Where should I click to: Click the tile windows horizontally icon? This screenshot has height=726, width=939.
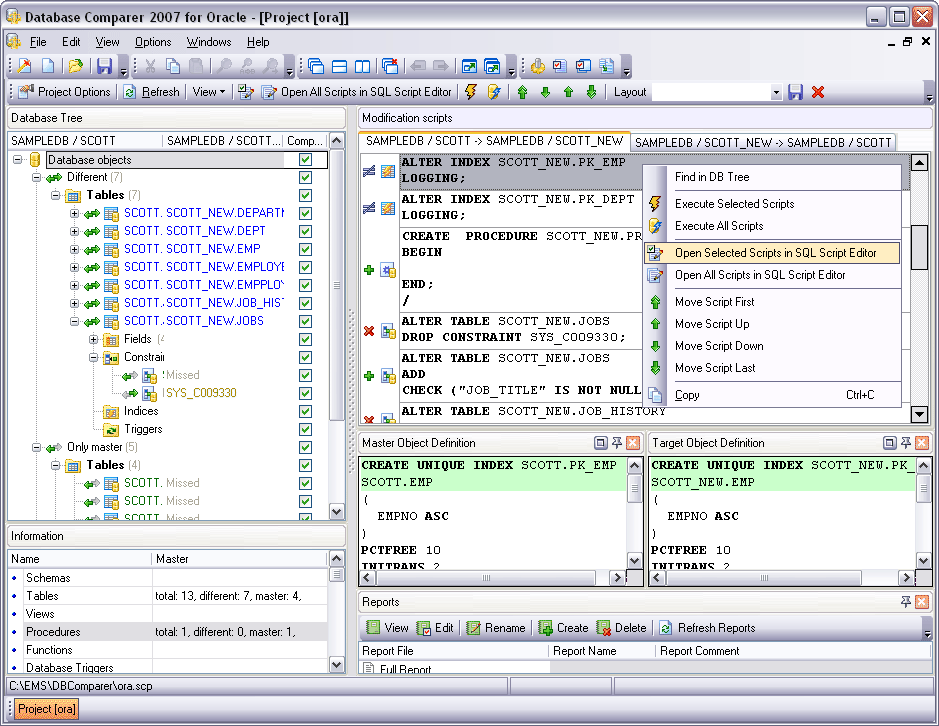pos(340,66)
